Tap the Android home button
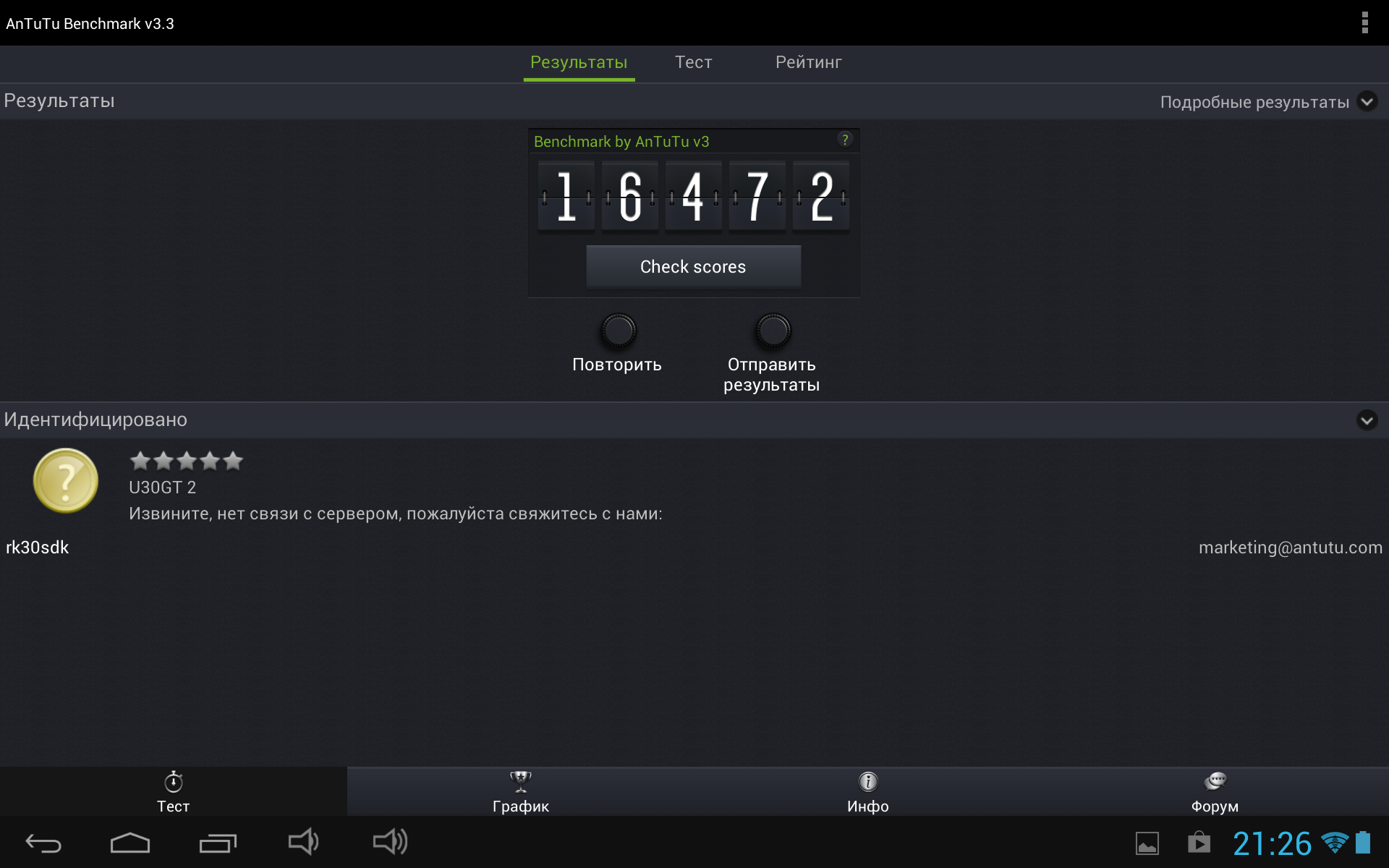Screen dimensions: 1389x868 point(130,843)
